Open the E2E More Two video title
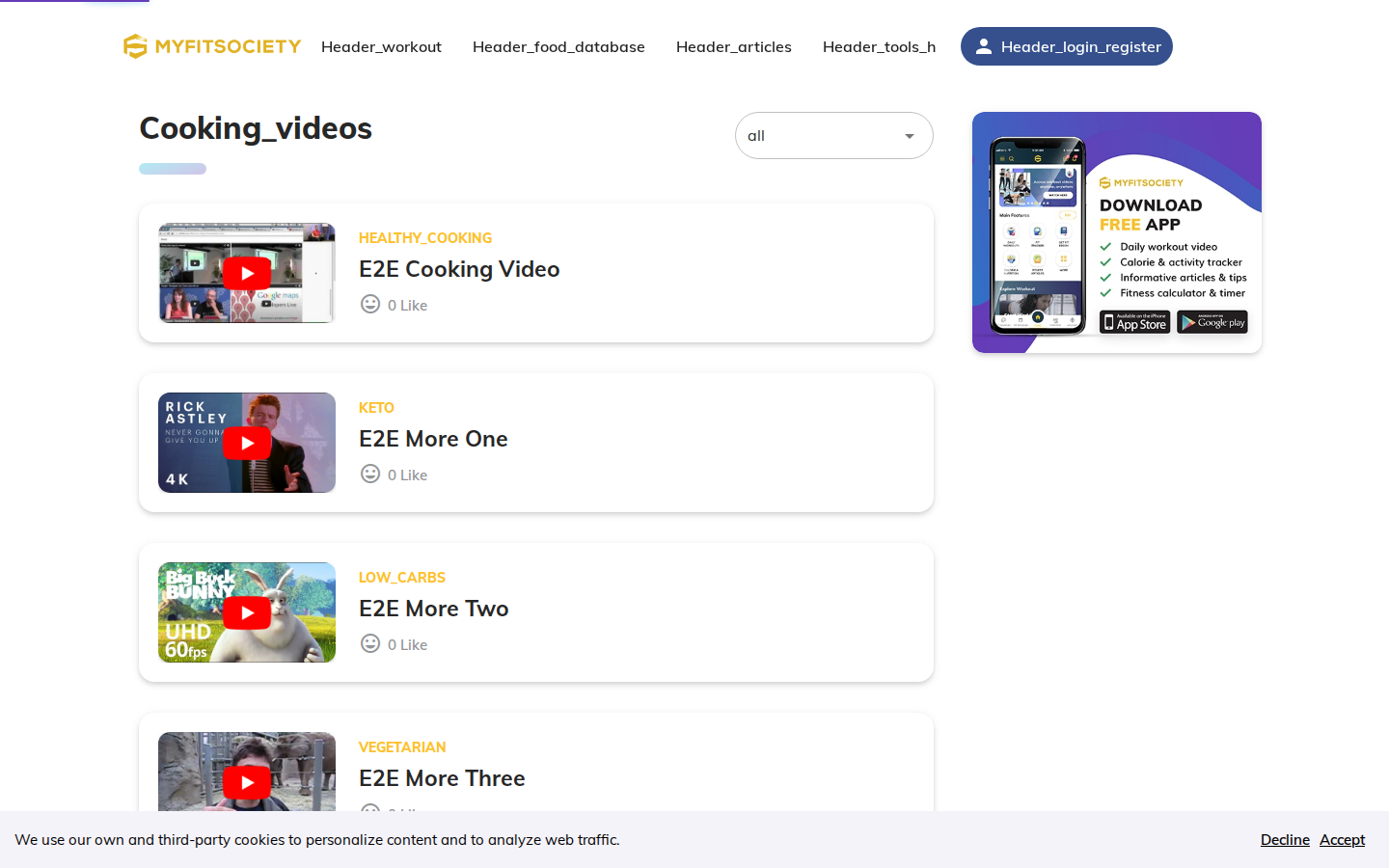 (434, 609)
